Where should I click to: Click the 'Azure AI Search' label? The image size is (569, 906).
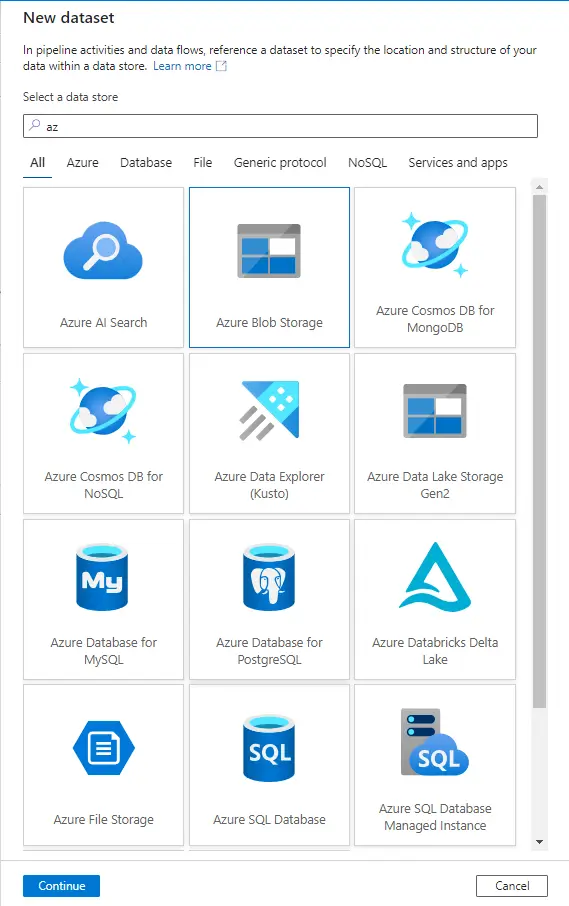click(x=103, y=322)
